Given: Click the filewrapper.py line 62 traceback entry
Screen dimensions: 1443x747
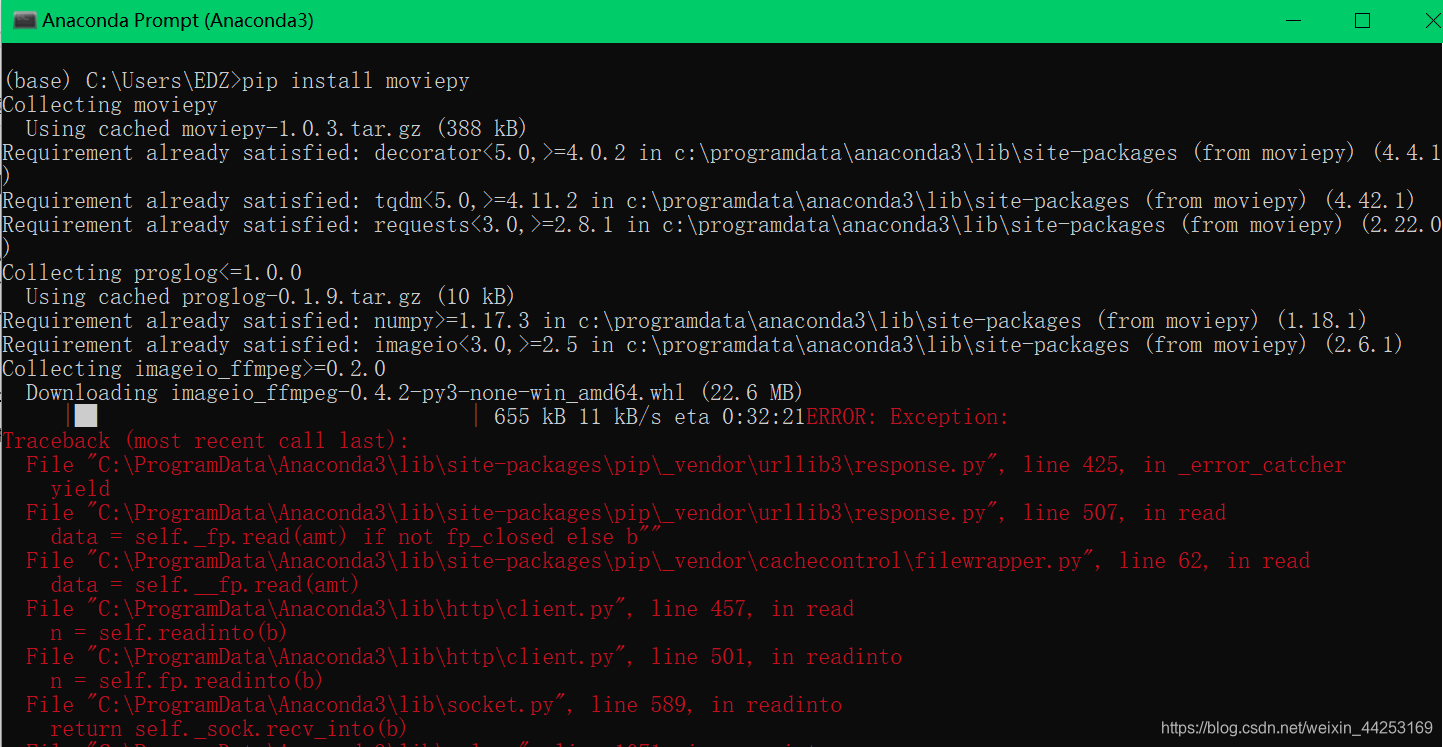Looking at the screenshot, I should click(x=668, y=561).
